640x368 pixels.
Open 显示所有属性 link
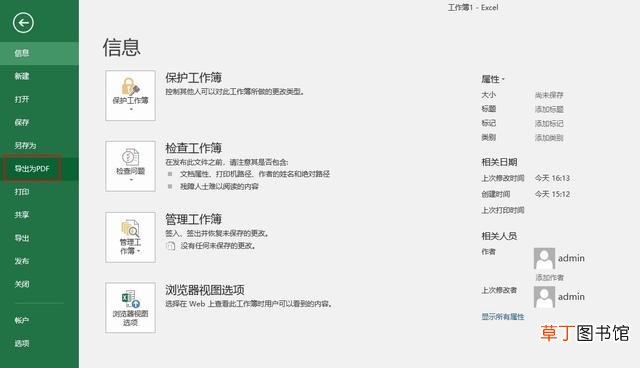pyautogui.click(x=502, y=317)
